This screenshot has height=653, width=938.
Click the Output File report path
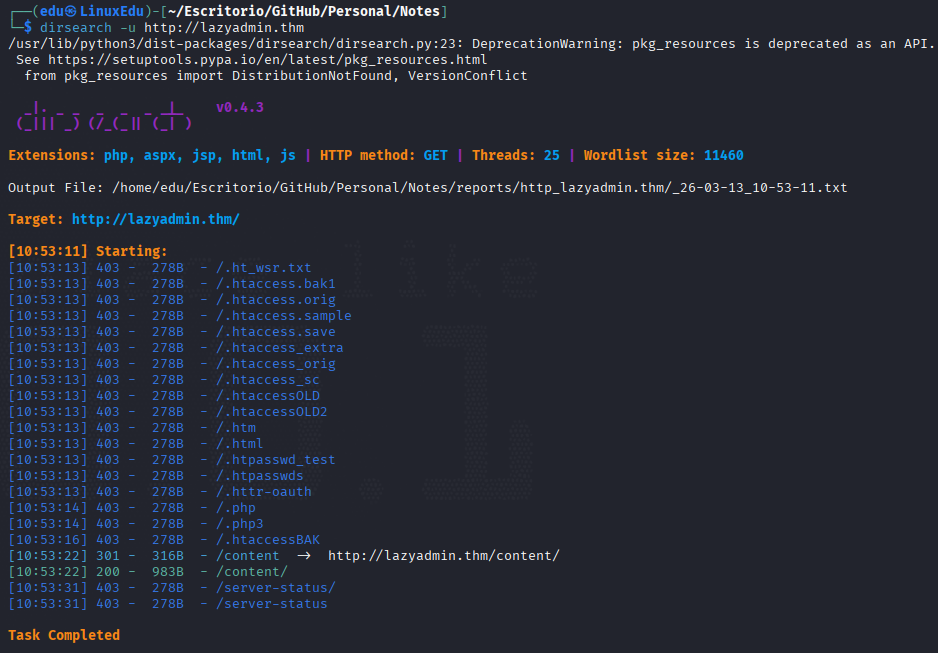(480, 188)
